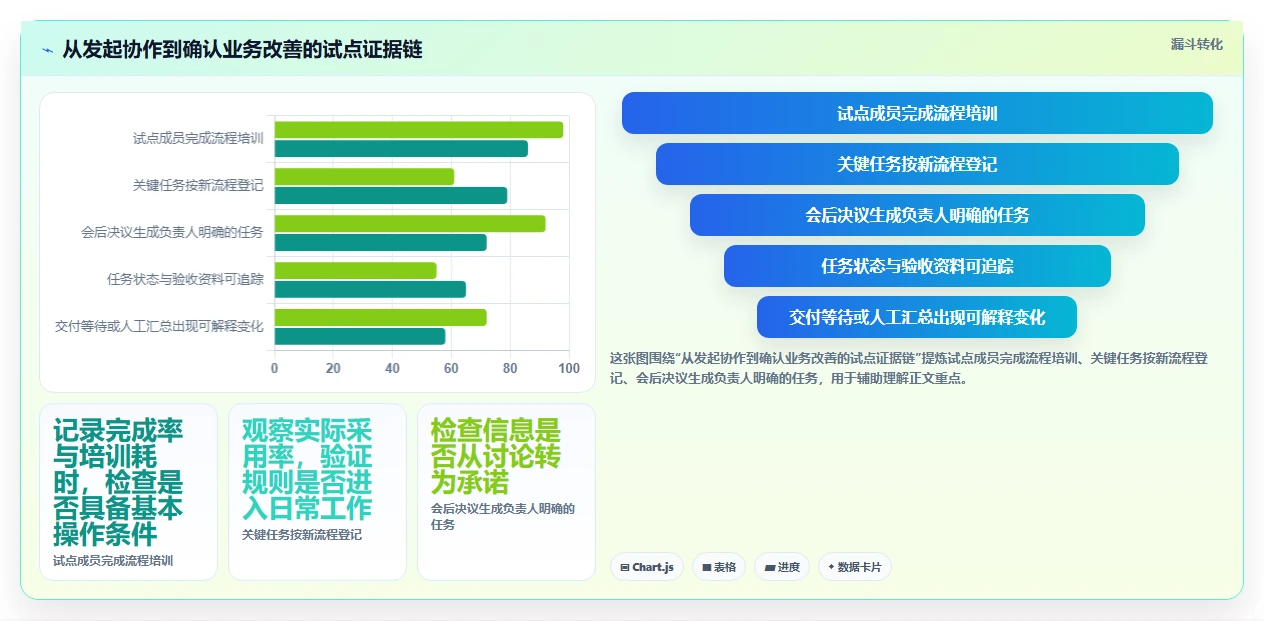Click the teal bar for 关键任务按新流程登记
Screen dimensions: 1264x621
(391, 196)
